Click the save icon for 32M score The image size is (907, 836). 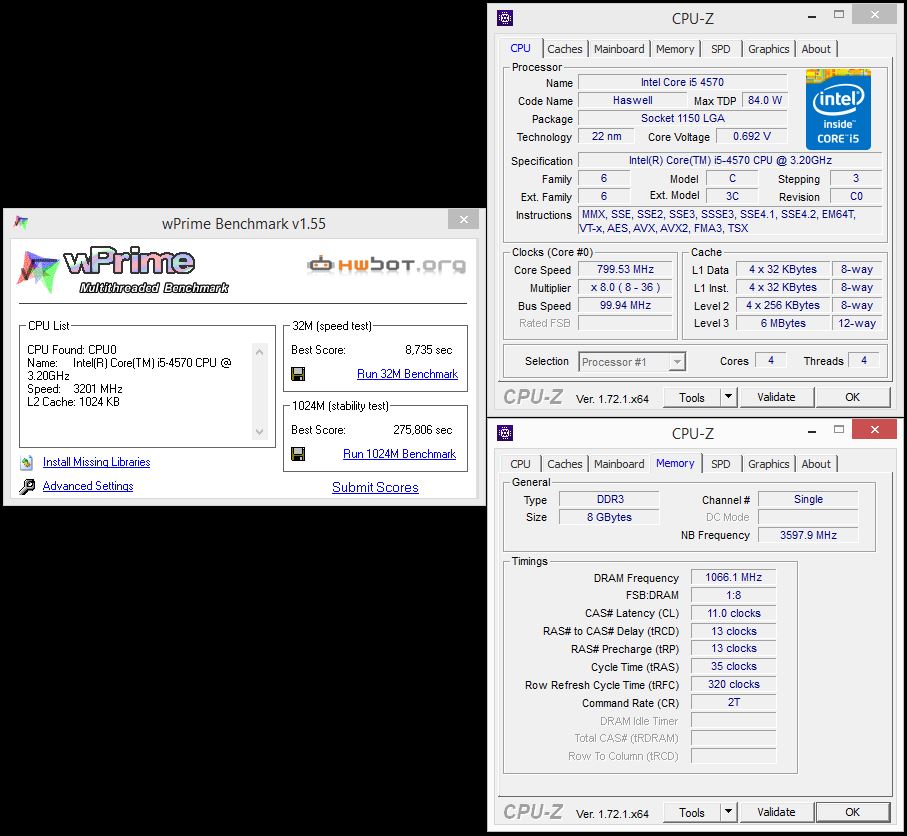click(x=298, y=374)
